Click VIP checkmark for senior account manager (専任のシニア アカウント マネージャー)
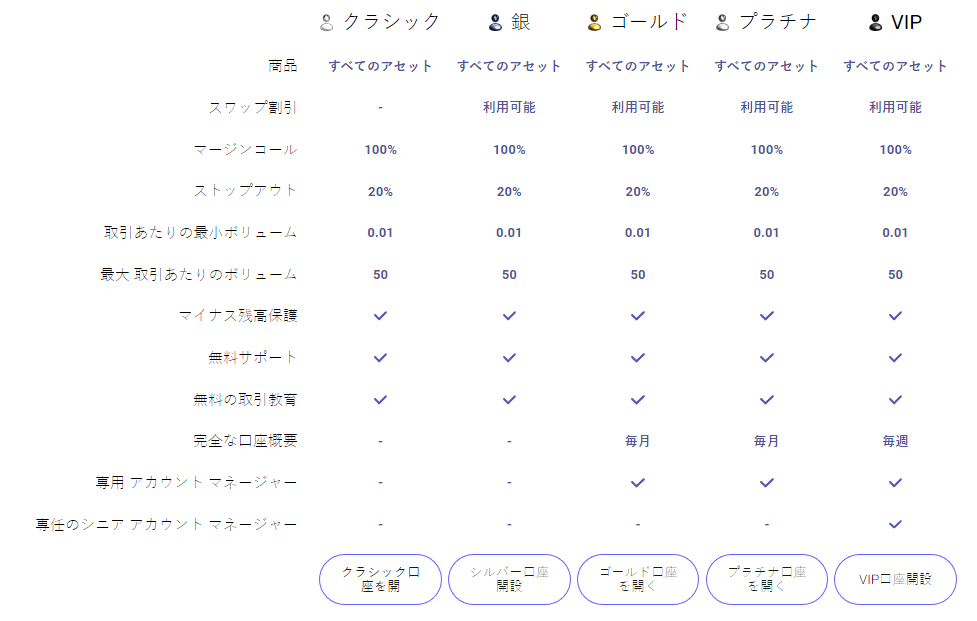Image resolution: width=977 pixels, height=621 pixels. tap(895, 524)
